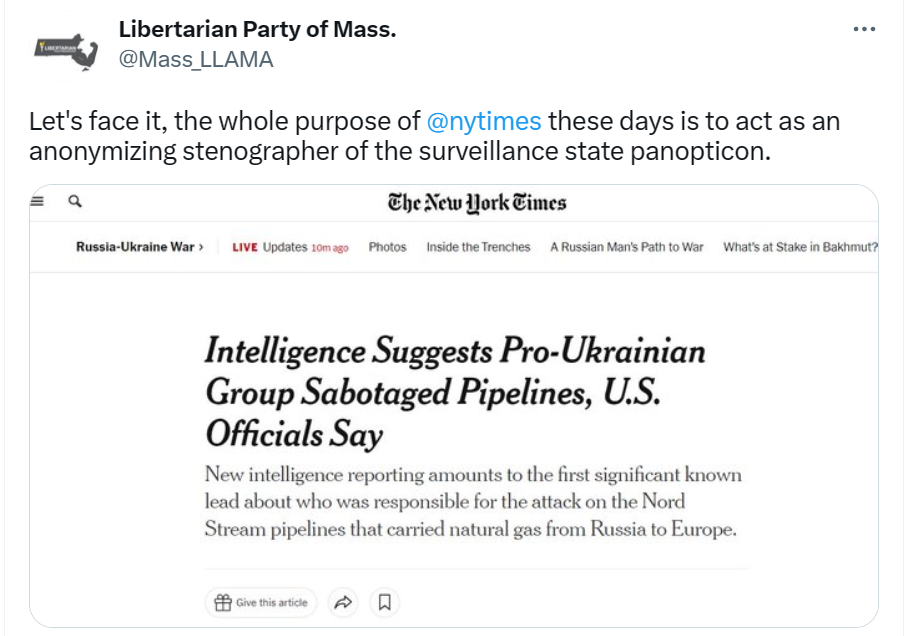Click the @nytimes mention link
This screenshot has height=636, width=905.
[484, 122]
